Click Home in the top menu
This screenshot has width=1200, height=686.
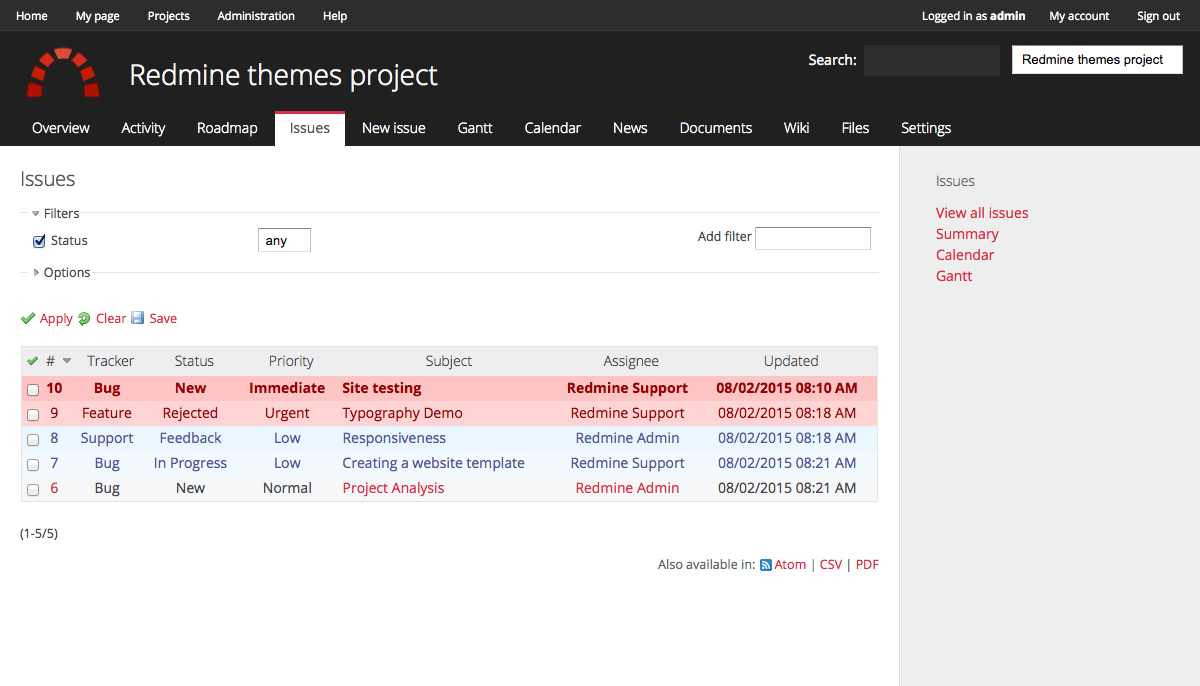pos(32,16)
